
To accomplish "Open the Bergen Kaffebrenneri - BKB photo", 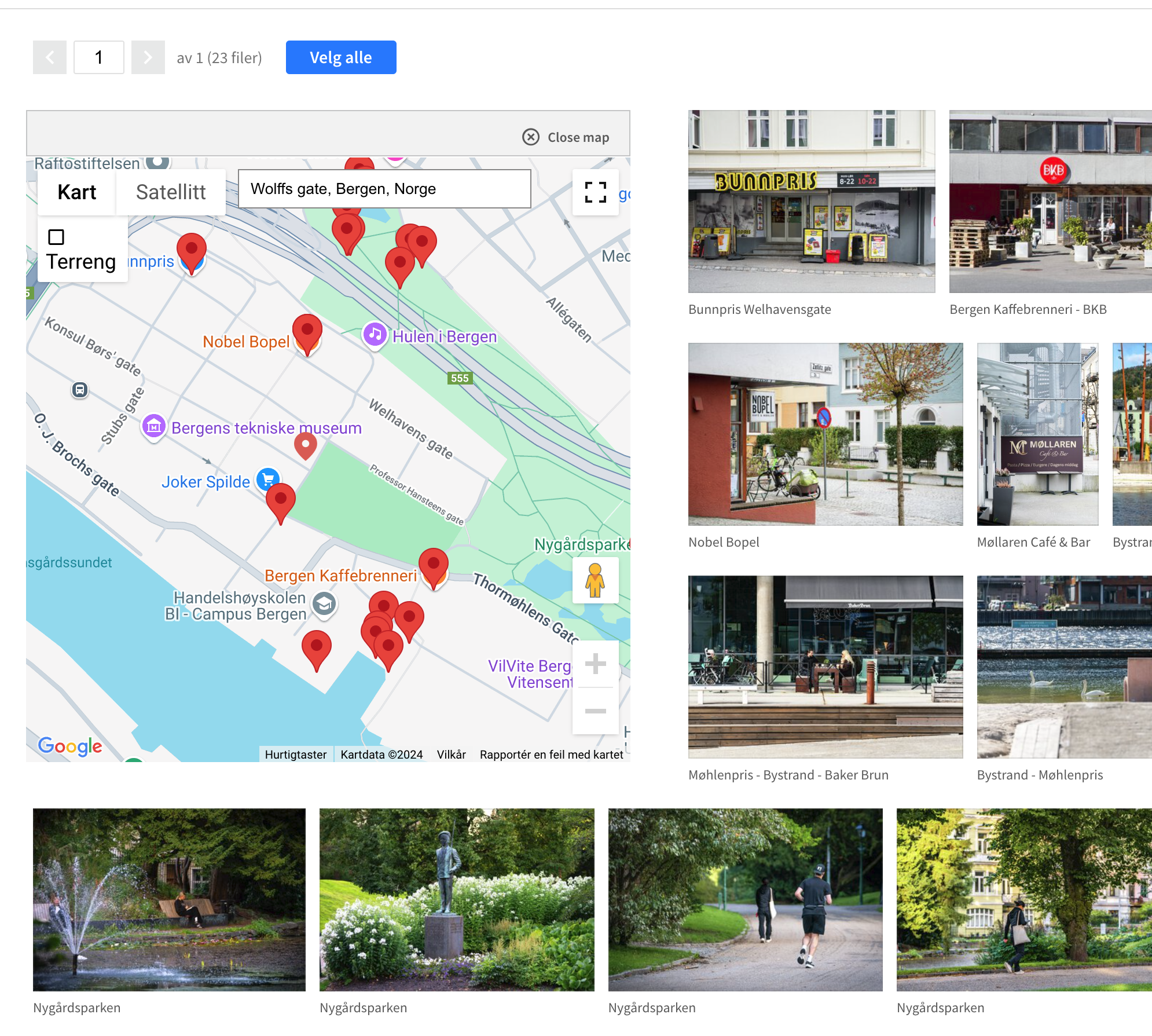I will point(1051,202).
